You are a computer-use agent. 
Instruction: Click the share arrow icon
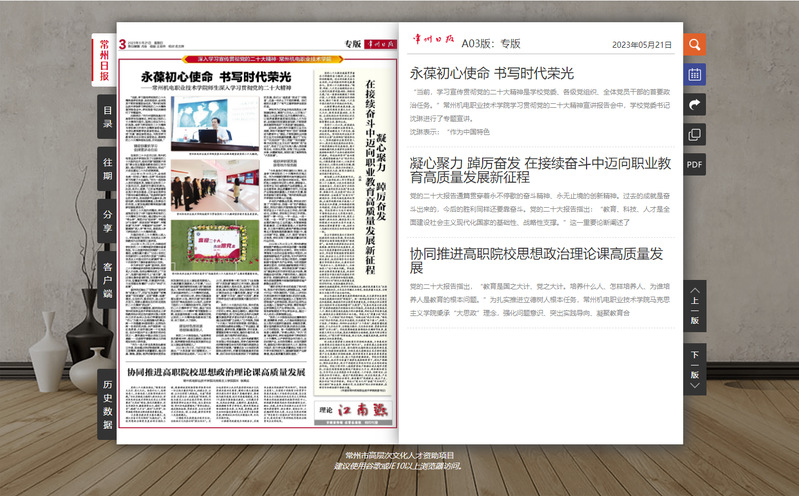click(x=694, y=104)
